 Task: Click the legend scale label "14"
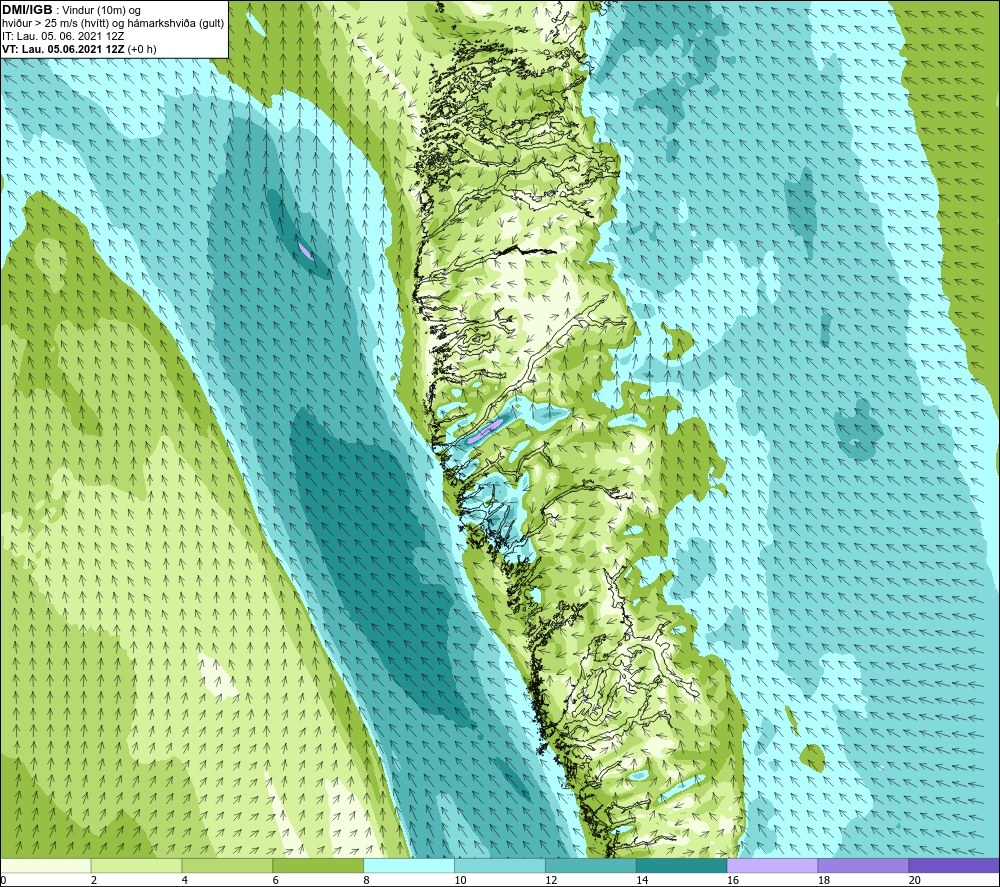tap(642, 880)
